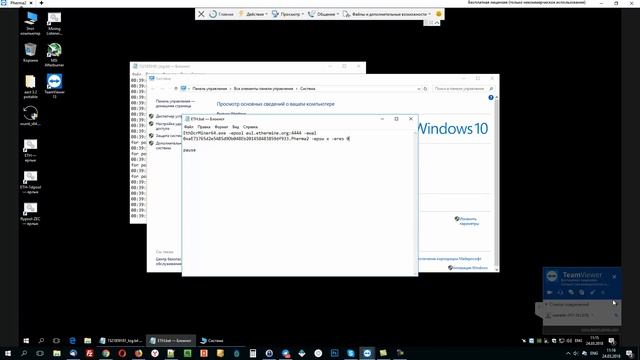This screenshot has height=360, width=640.
Task: Click the 'Панель управления' breadcrumb in Система window
Action: [x=210, y=89]
